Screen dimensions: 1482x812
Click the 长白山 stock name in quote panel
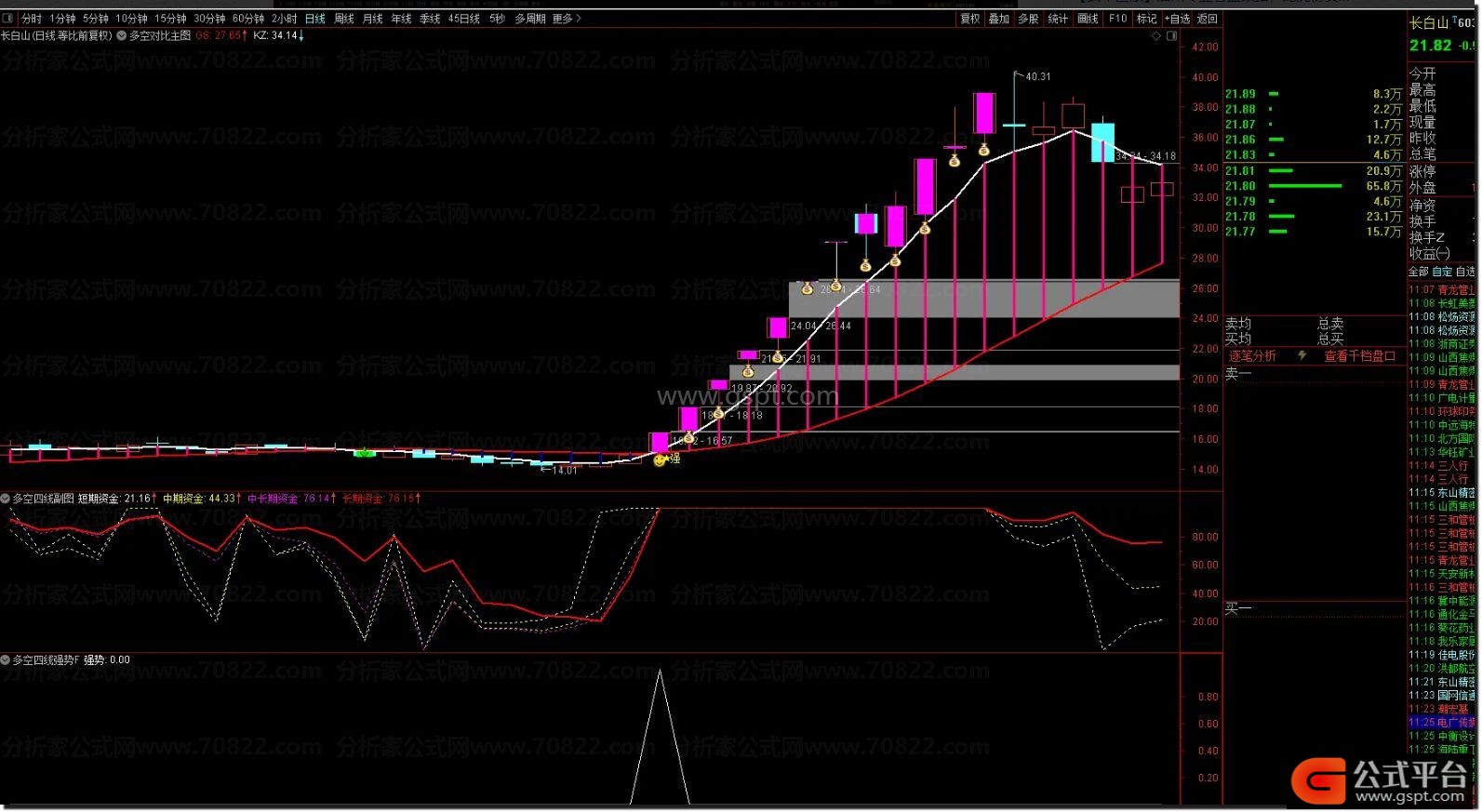(x=1429, y=22)
